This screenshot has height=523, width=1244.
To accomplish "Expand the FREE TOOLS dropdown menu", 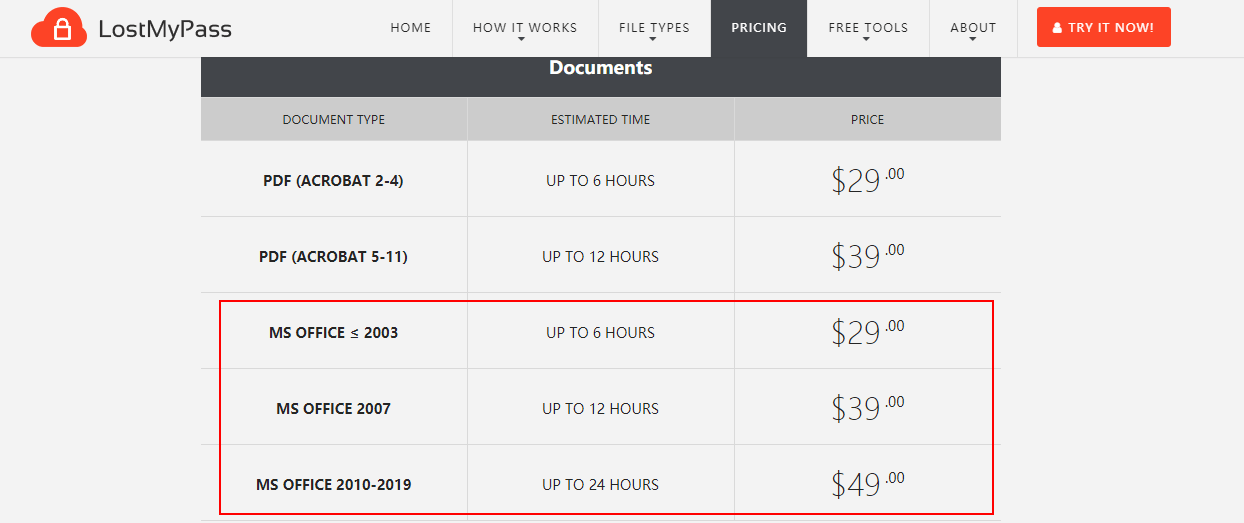I will [868, 28].
